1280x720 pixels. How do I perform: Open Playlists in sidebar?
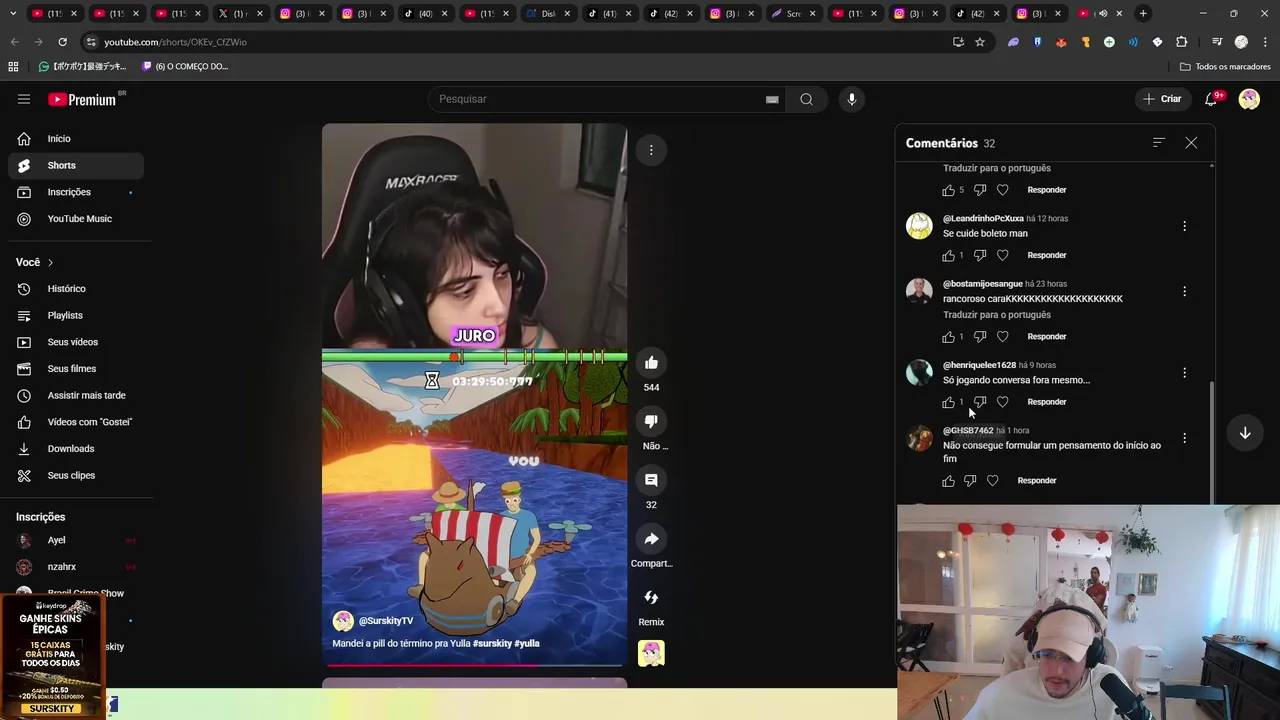76,315
